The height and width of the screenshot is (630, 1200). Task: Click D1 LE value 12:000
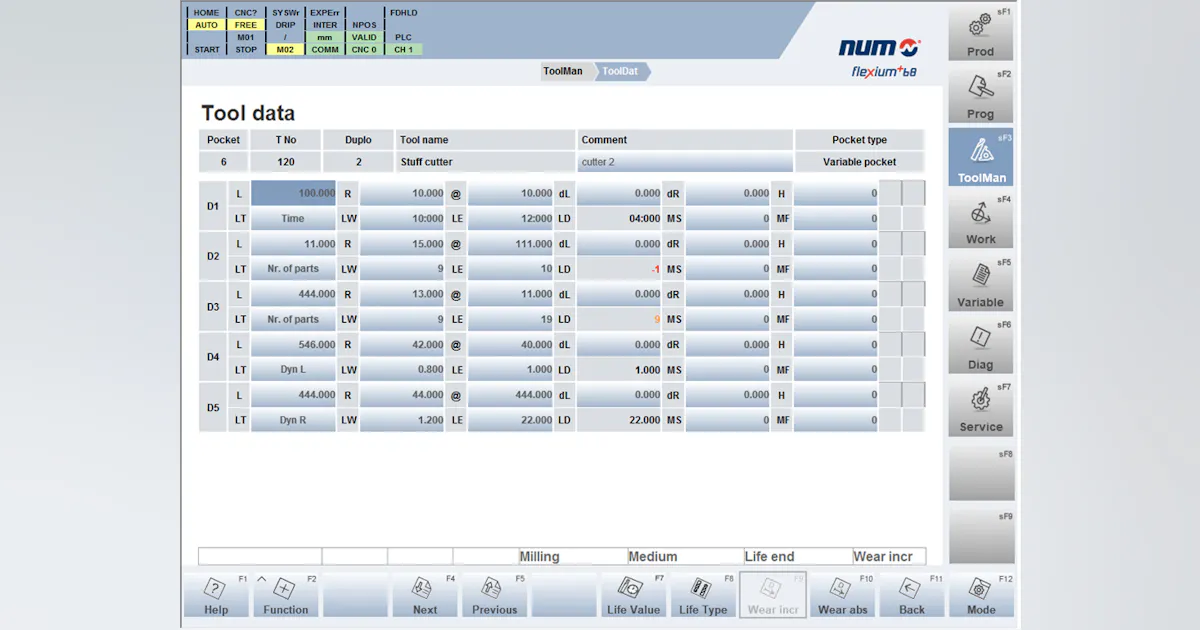click(510, 218)
